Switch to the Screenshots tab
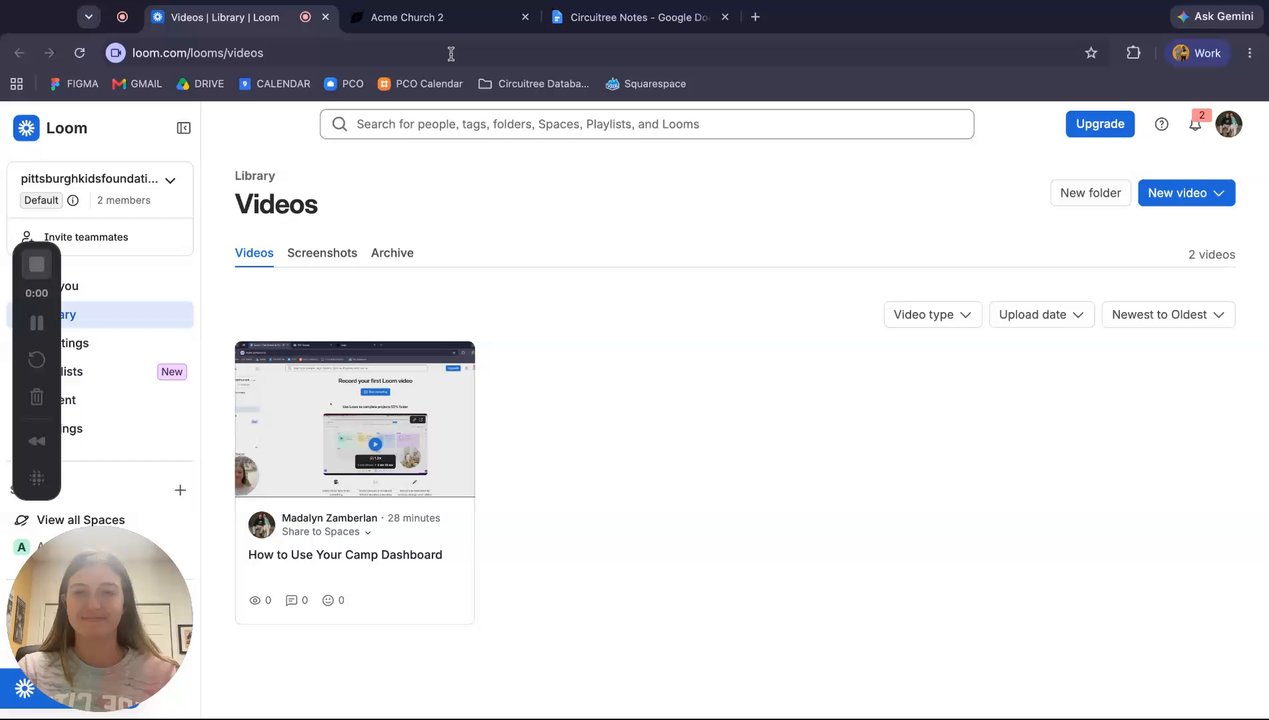The width and height of the screenshot is (1269, 720). tap(322, 253)
